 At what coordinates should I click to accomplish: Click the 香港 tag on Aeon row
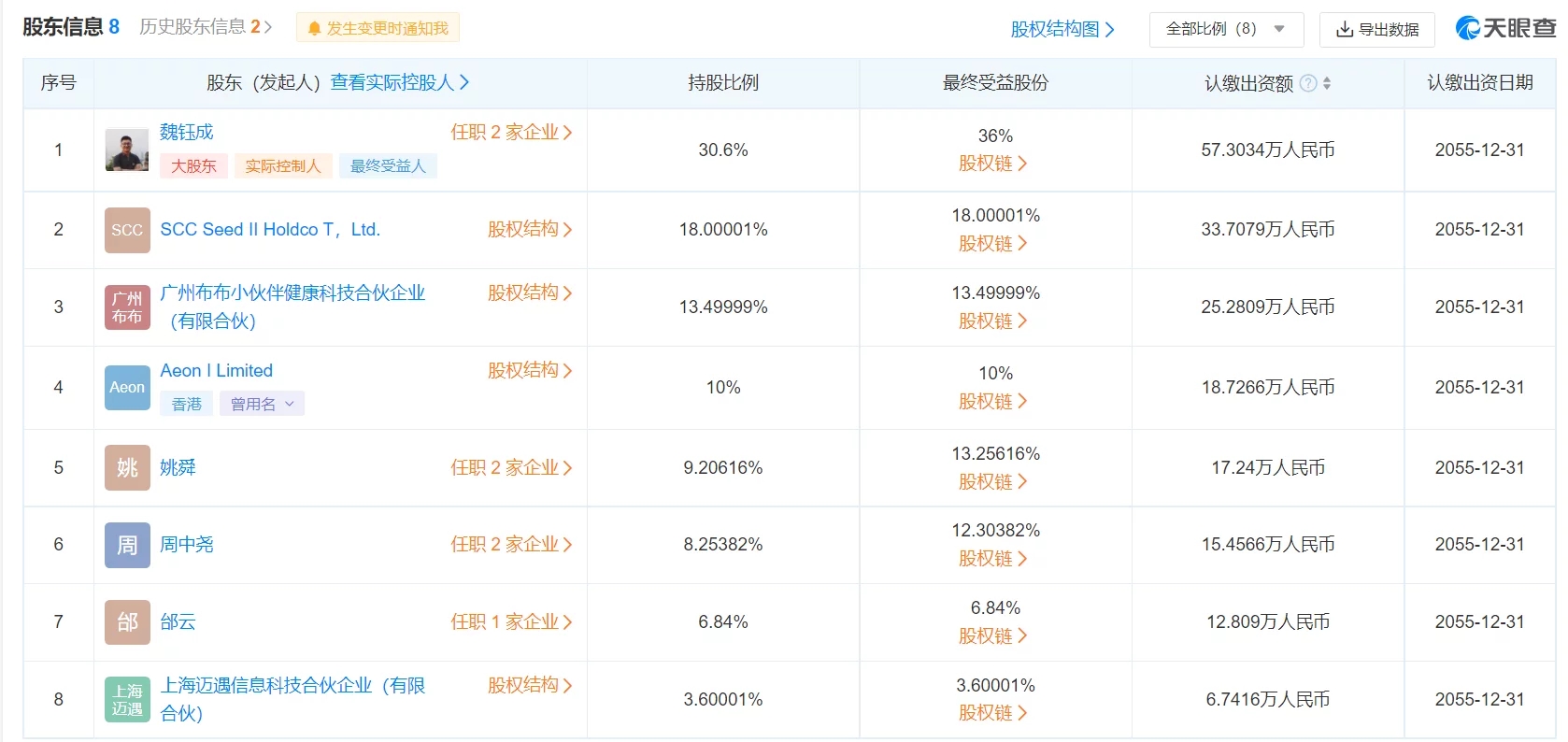pos(187,404)
